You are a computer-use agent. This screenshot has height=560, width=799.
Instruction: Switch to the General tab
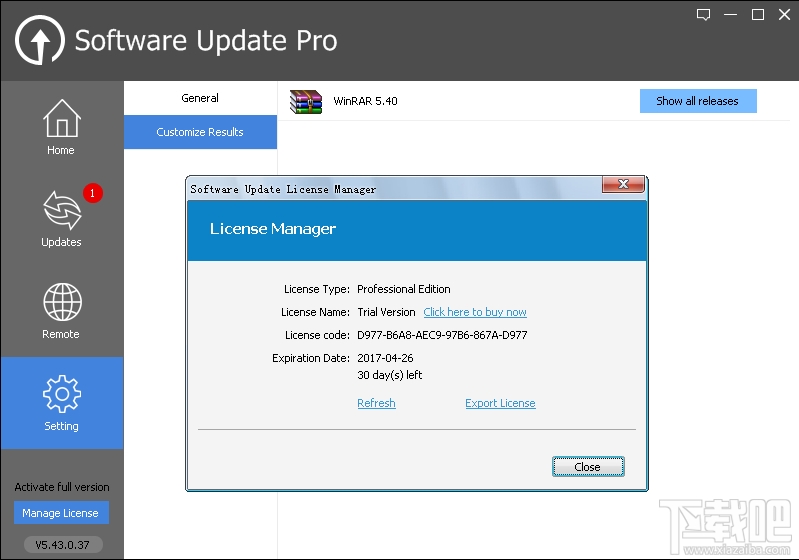(x=200, y=98)
